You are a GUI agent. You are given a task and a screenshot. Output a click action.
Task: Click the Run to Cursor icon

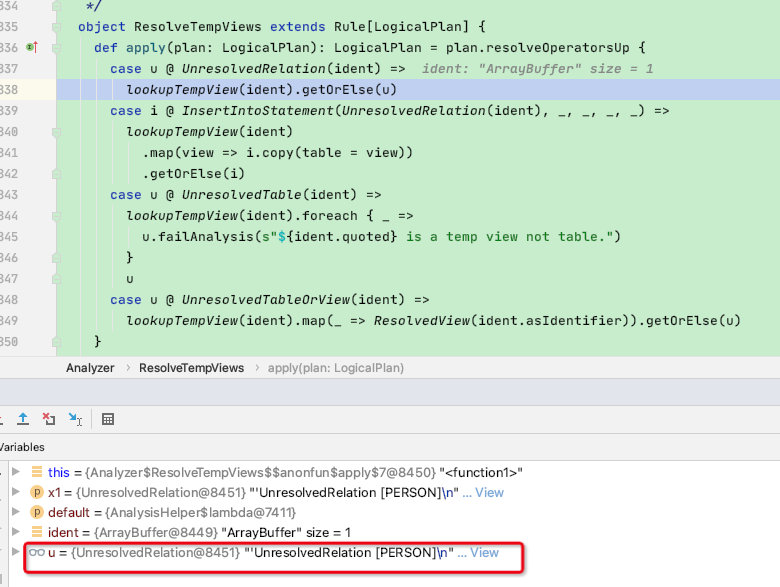[x=75, y=419]
